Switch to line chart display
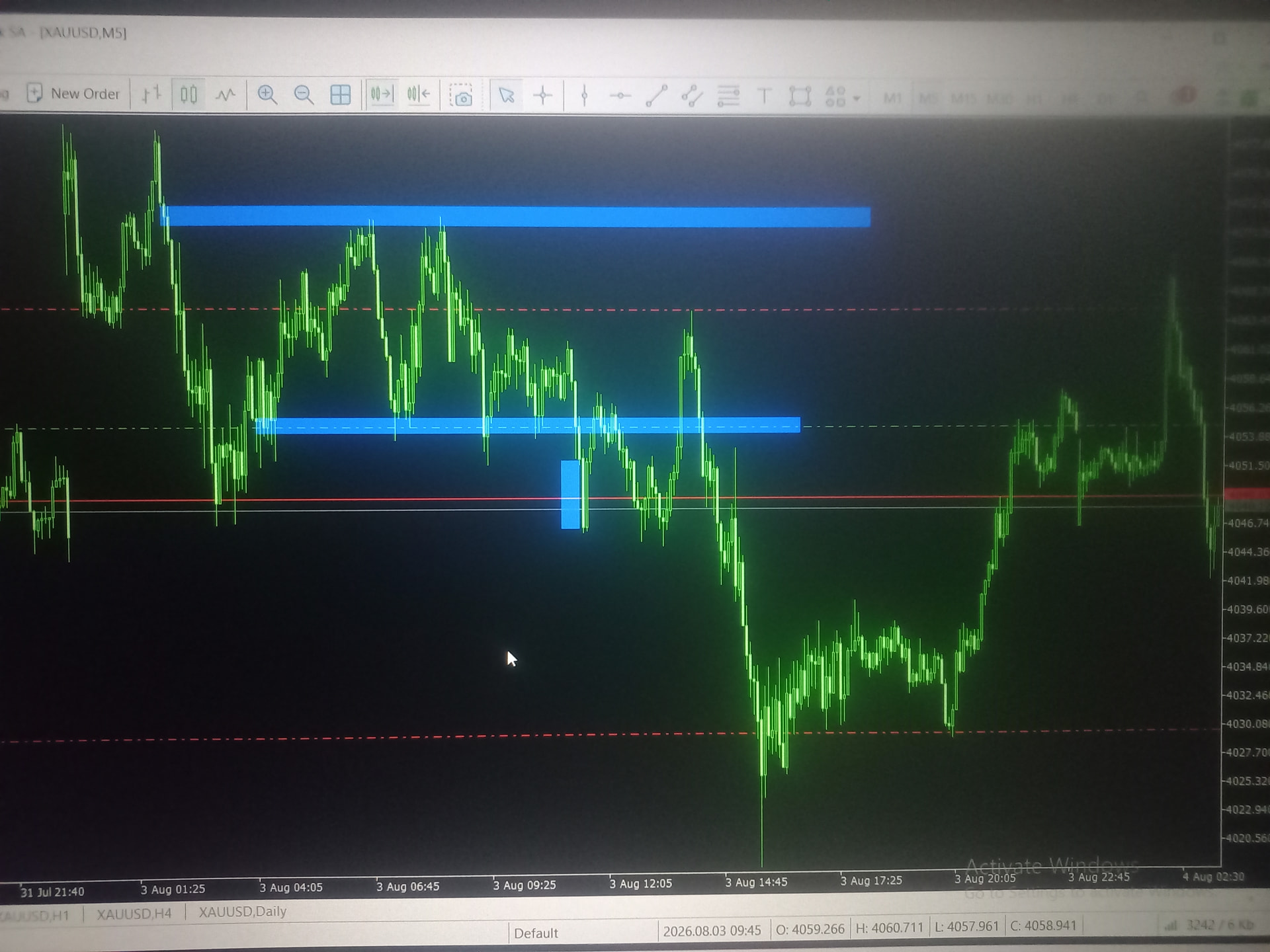1270x952 pixels. click(x=226, y=95)
